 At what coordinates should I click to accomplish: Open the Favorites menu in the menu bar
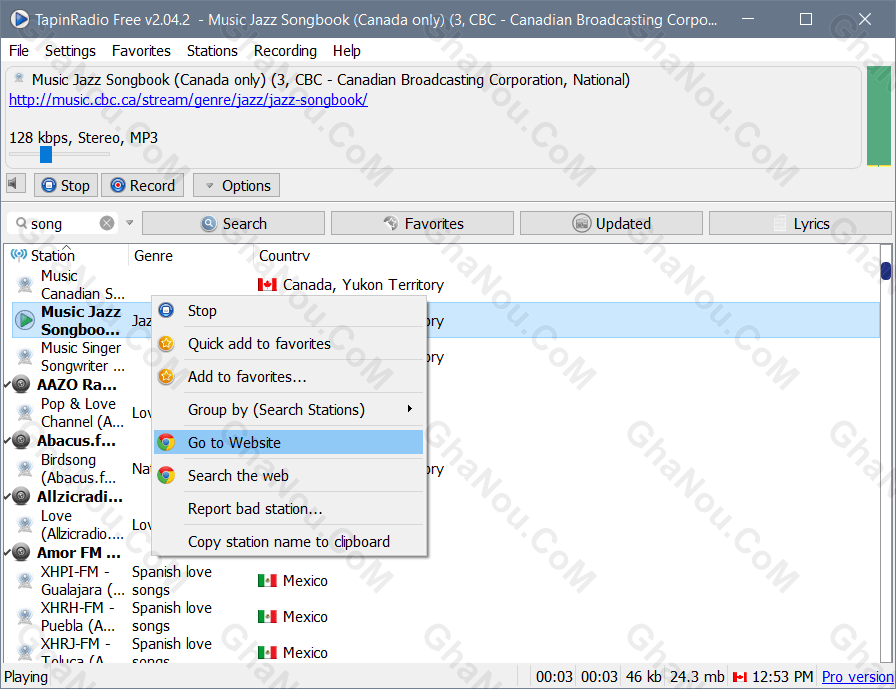[x=141, y=51]
